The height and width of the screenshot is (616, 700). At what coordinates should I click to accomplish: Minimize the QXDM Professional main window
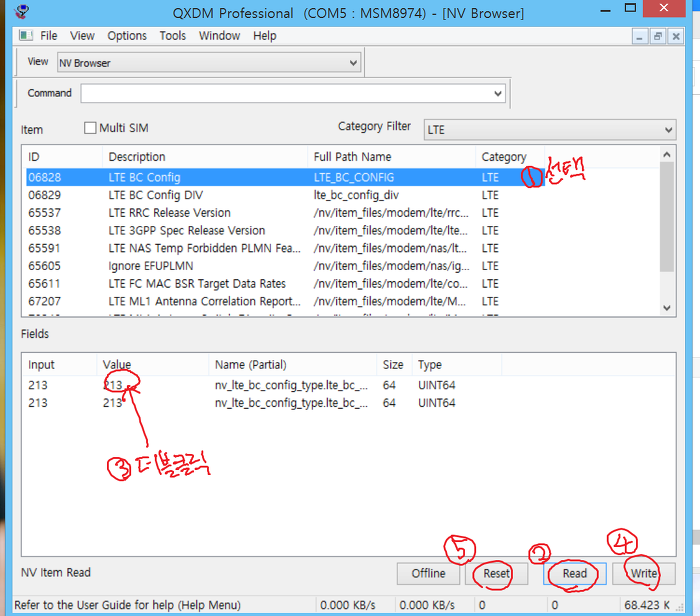(x=605, y=9)
